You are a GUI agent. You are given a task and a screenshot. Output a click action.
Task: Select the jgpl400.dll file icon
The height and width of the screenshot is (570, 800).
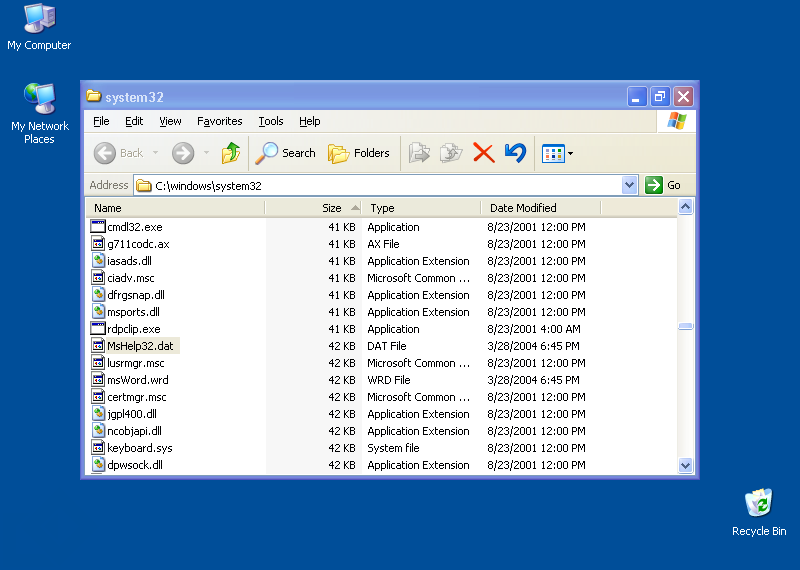(x=97, y=414)
